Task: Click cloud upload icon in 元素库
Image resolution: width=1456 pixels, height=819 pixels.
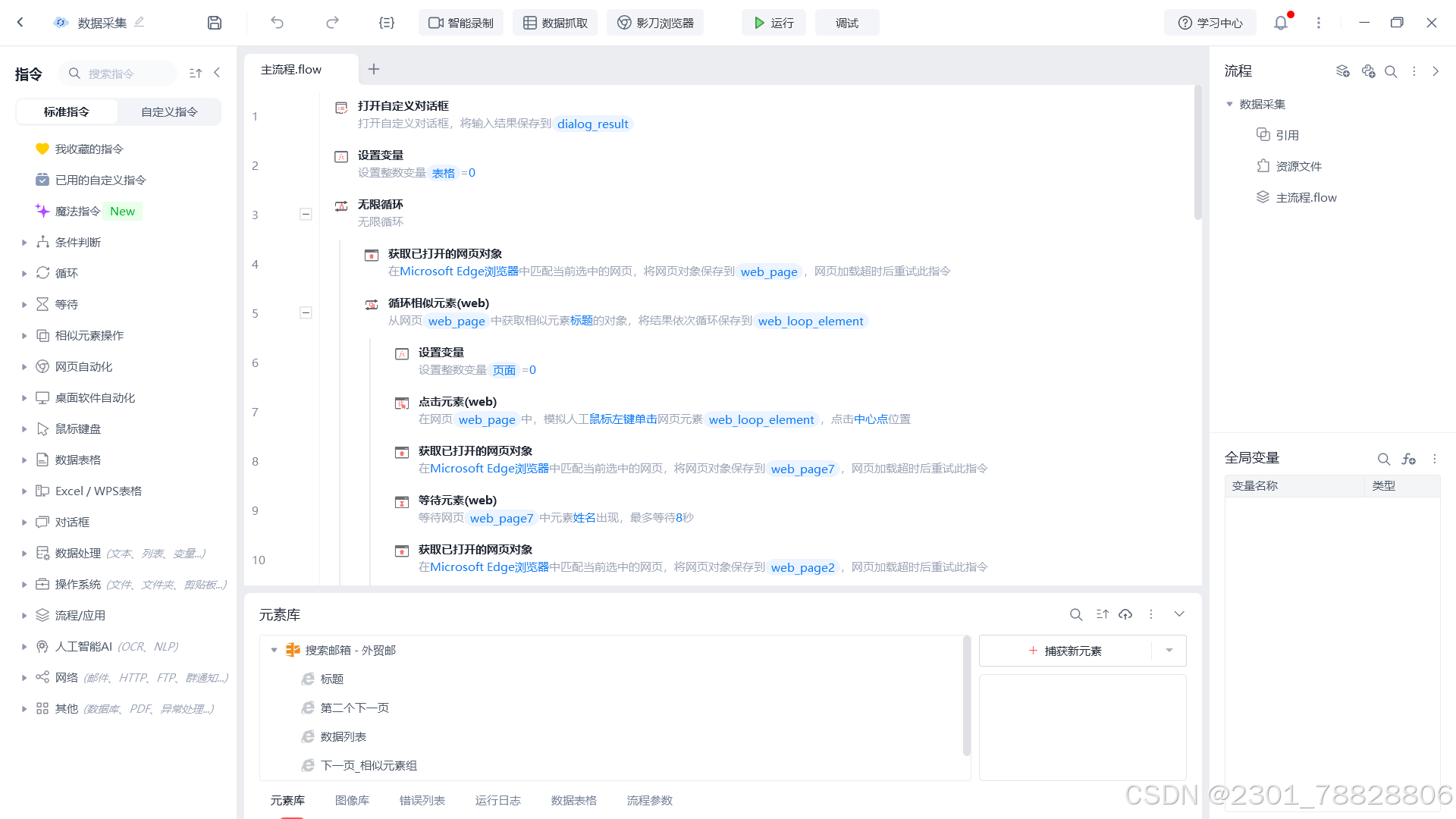Action: pyautogui.click(x=1125, y=614)
